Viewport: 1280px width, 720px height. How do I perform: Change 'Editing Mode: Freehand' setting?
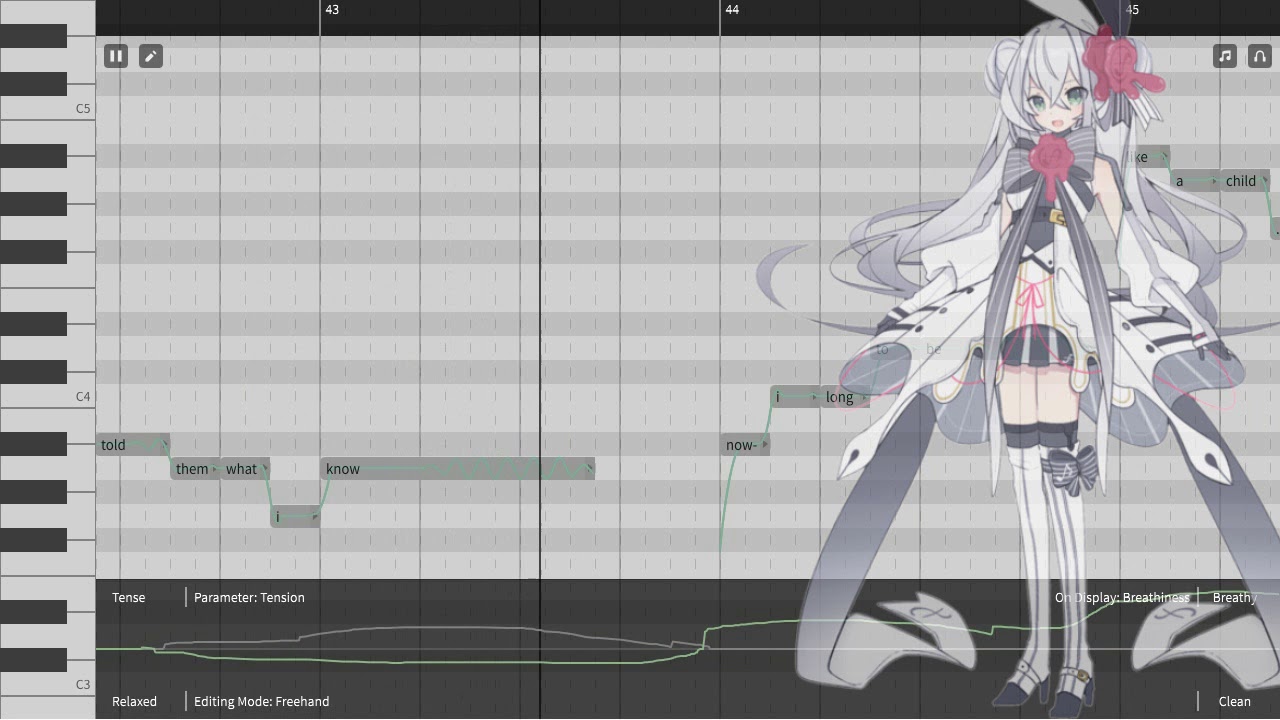click(261, 701)
